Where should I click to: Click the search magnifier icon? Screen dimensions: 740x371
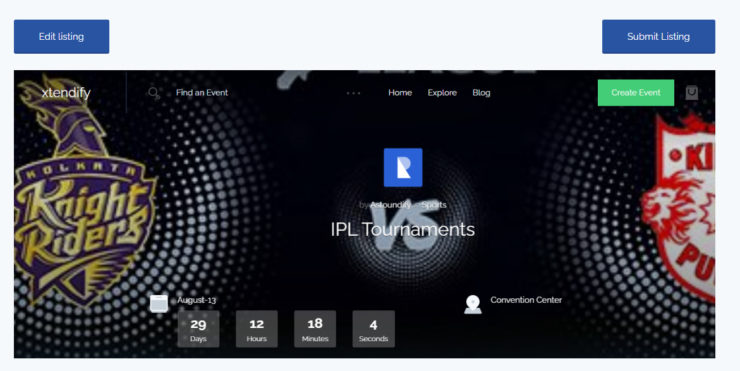(x=154, y=93)
